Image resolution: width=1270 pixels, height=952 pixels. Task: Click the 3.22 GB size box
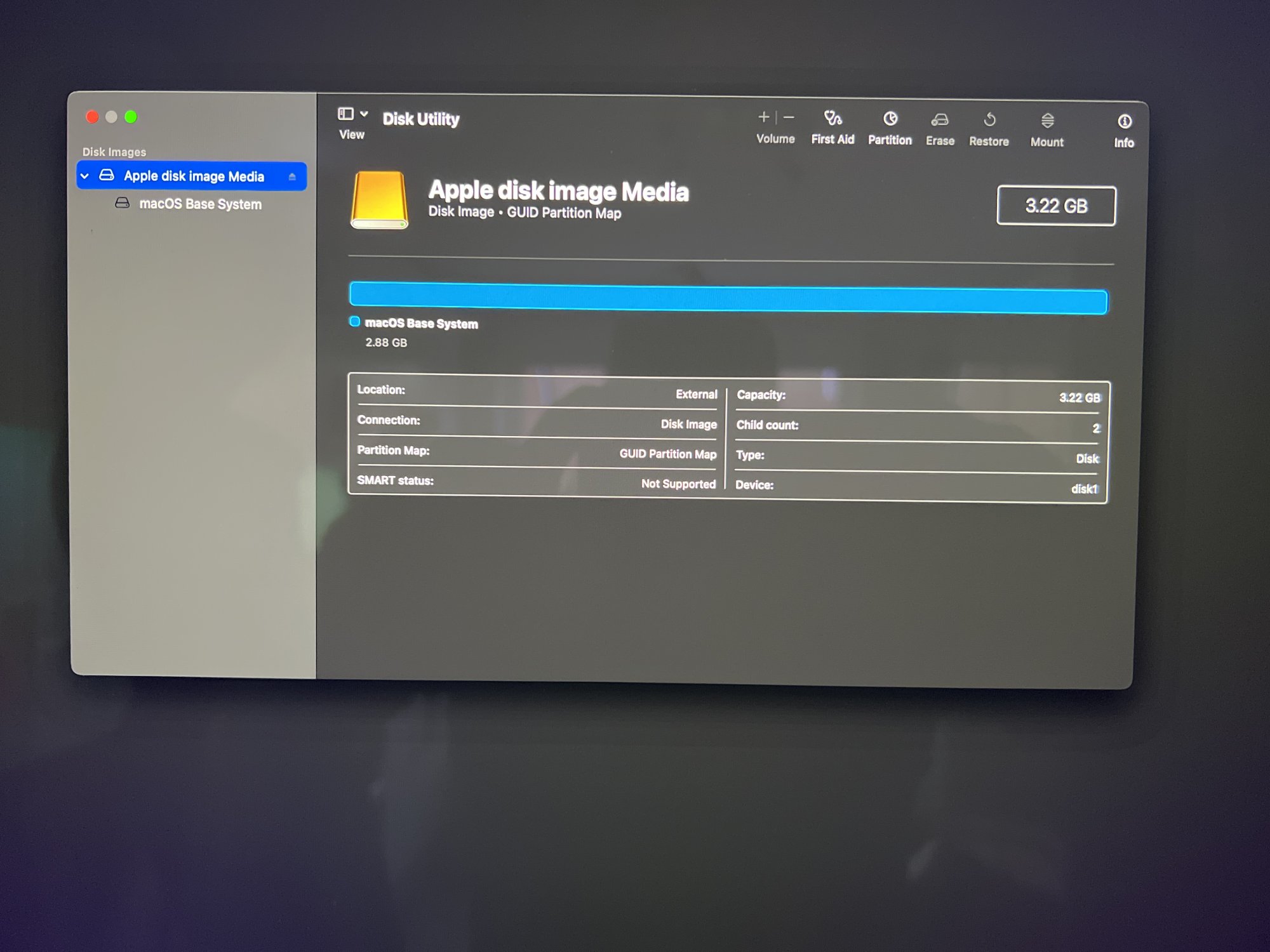(1055, 206)
